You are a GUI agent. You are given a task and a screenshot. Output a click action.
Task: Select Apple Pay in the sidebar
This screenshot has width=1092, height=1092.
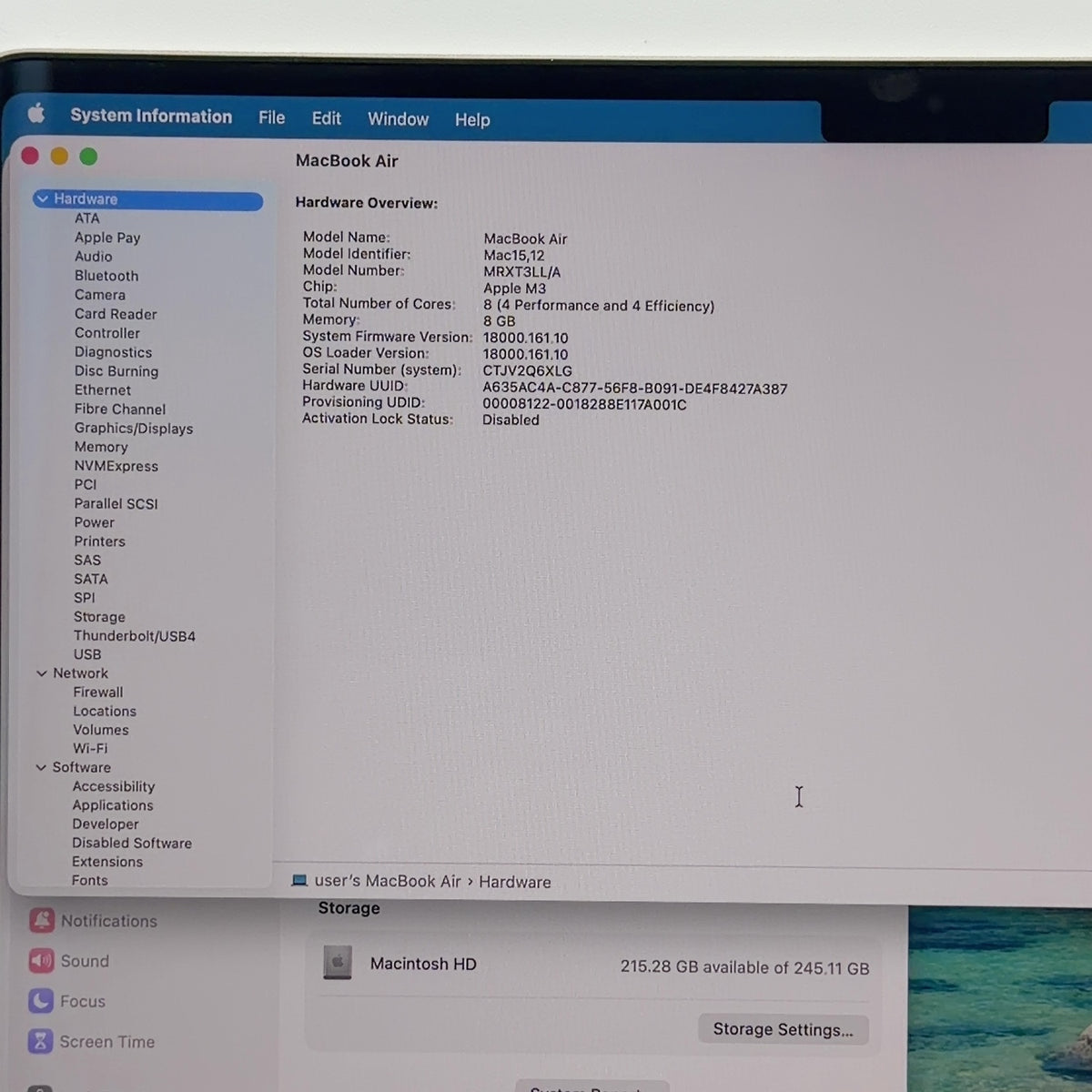tap(107, 238)
